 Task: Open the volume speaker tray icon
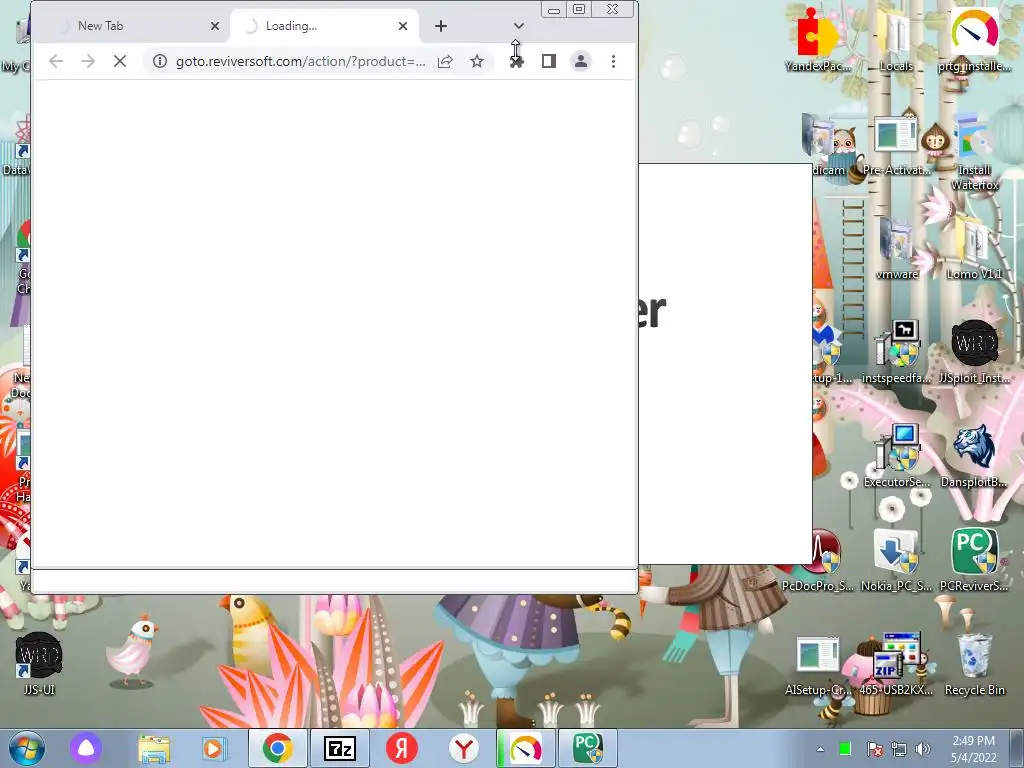(922, 749)
